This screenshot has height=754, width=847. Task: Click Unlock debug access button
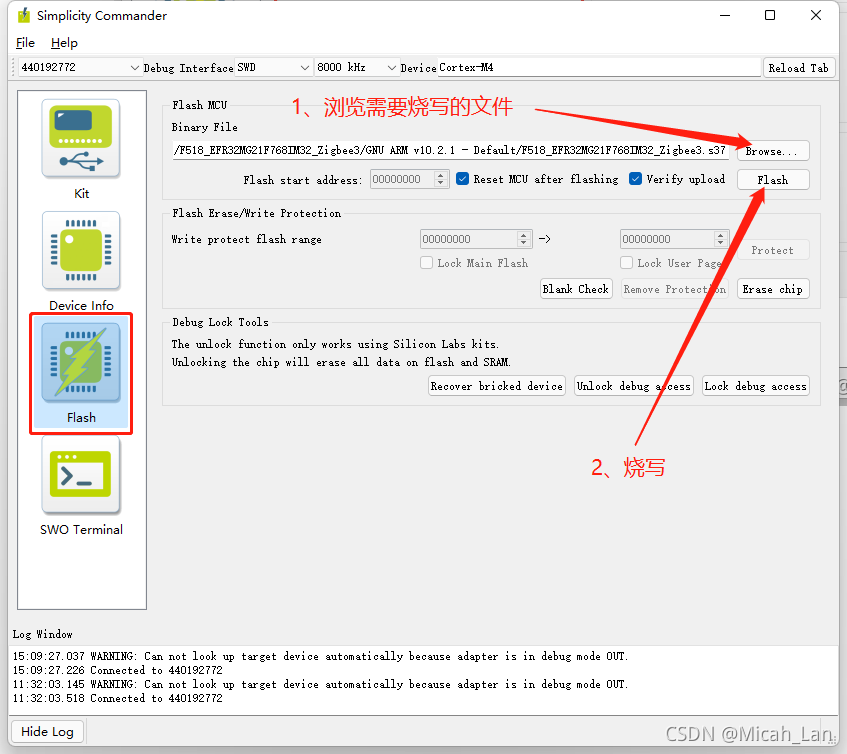634,386
